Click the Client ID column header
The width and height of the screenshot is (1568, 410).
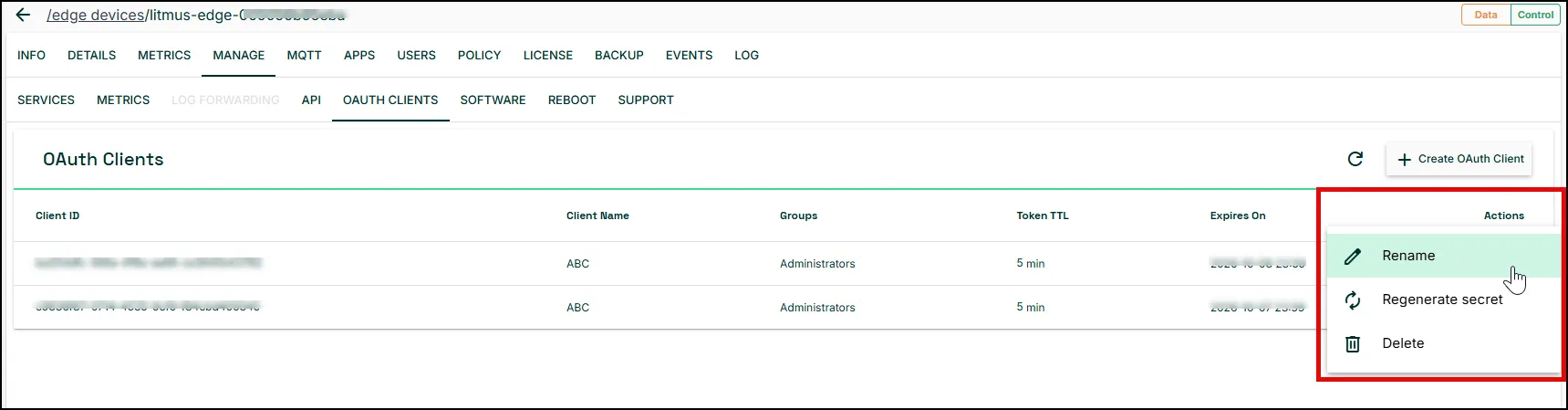(x=57, y=216)
